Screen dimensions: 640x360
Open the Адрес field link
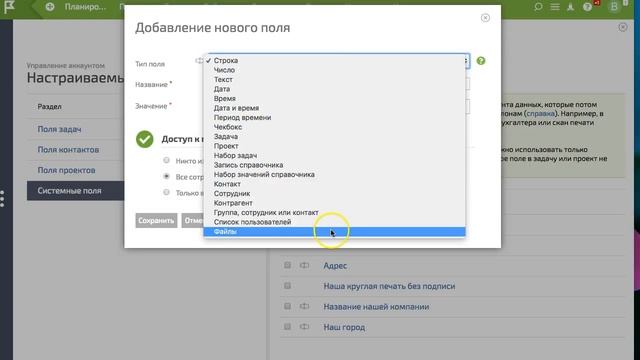(x=335, y=266)
